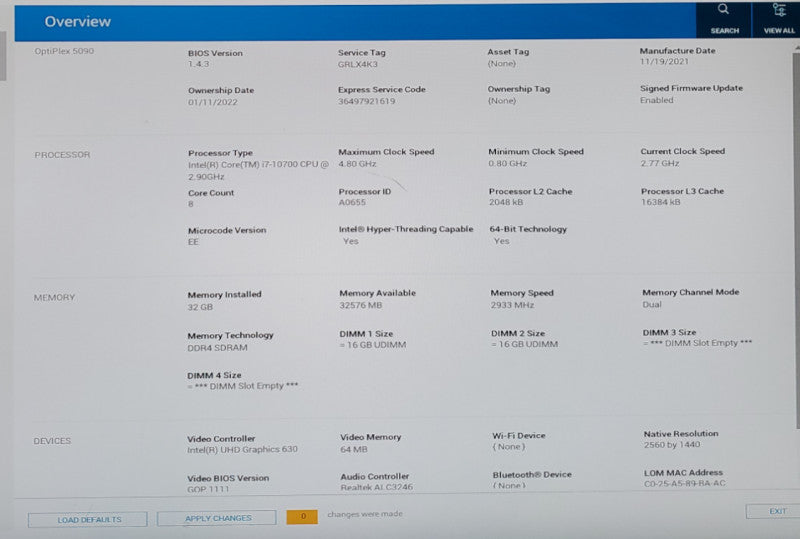Select the OptiPlex 5090 model label
The width and height of the screenshot is (800, 539).
pos(64,51)
